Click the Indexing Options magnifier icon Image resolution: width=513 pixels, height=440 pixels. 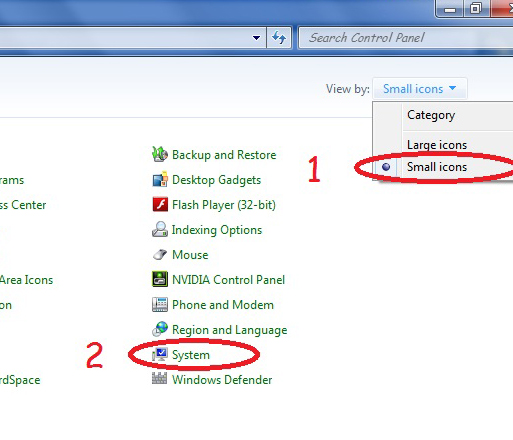[160, 229]
